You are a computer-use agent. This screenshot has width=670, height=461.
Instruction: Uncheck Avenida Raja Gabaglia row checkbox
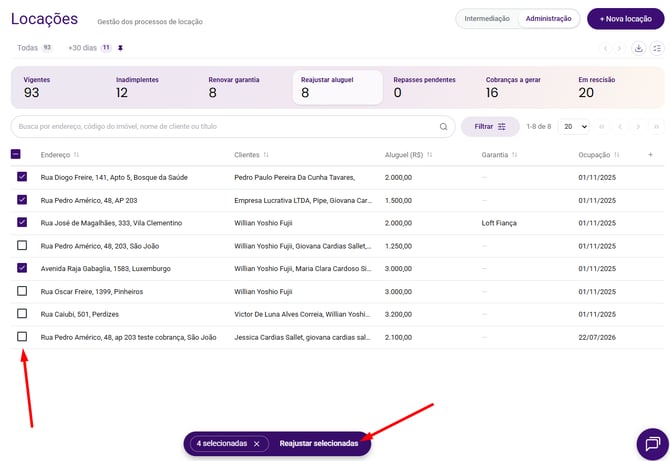(x=22, y=268)
